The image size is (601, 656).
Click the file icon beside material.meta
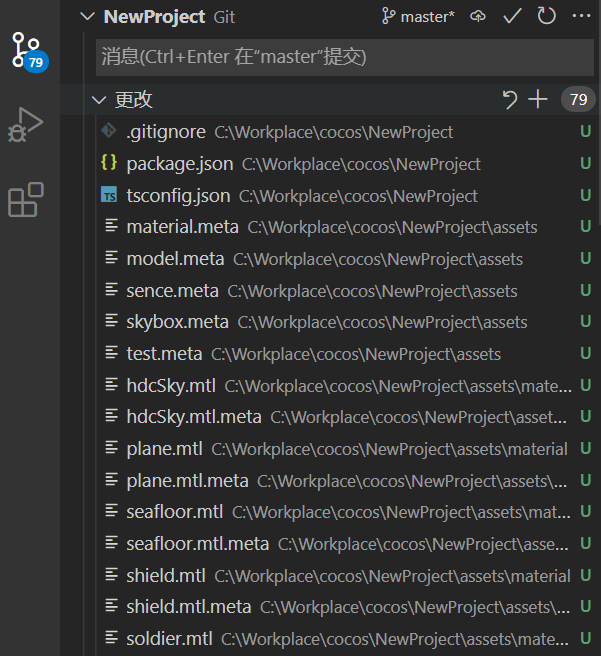tap(111, 226)
